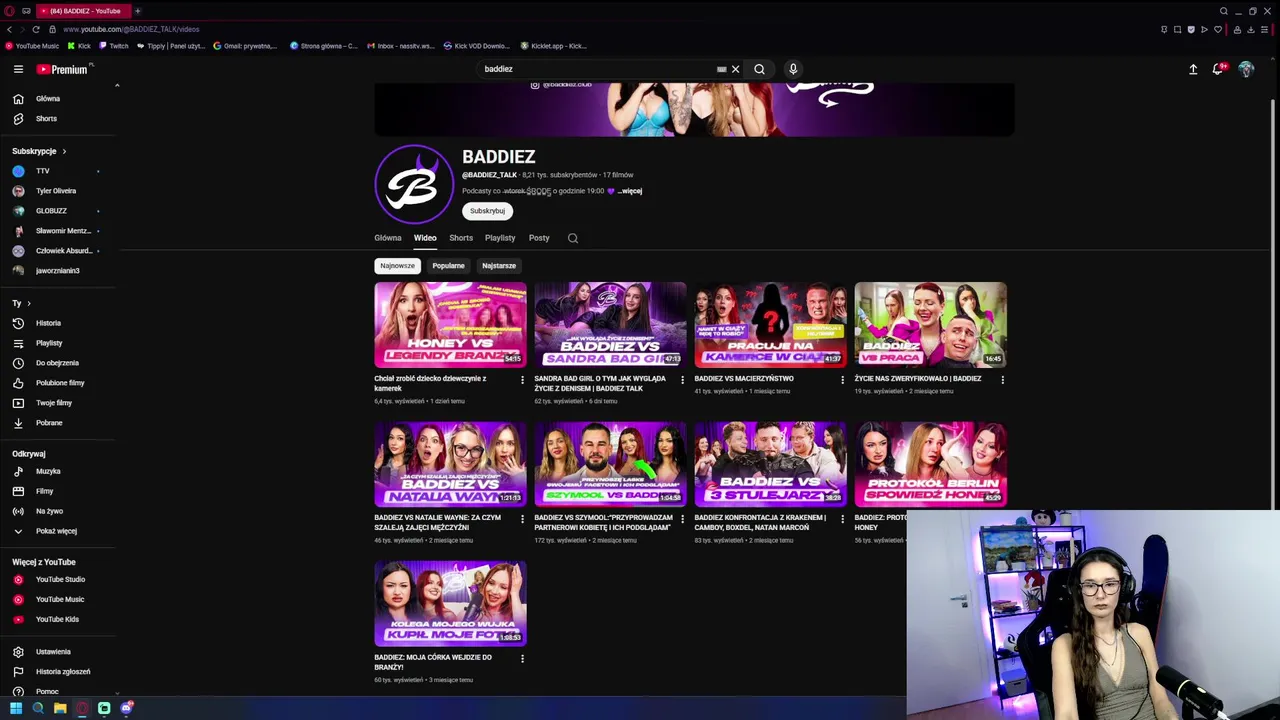The image size is (1280, 720).
Task: Open Windows Start menu
Action: click(x=16, y=708)
